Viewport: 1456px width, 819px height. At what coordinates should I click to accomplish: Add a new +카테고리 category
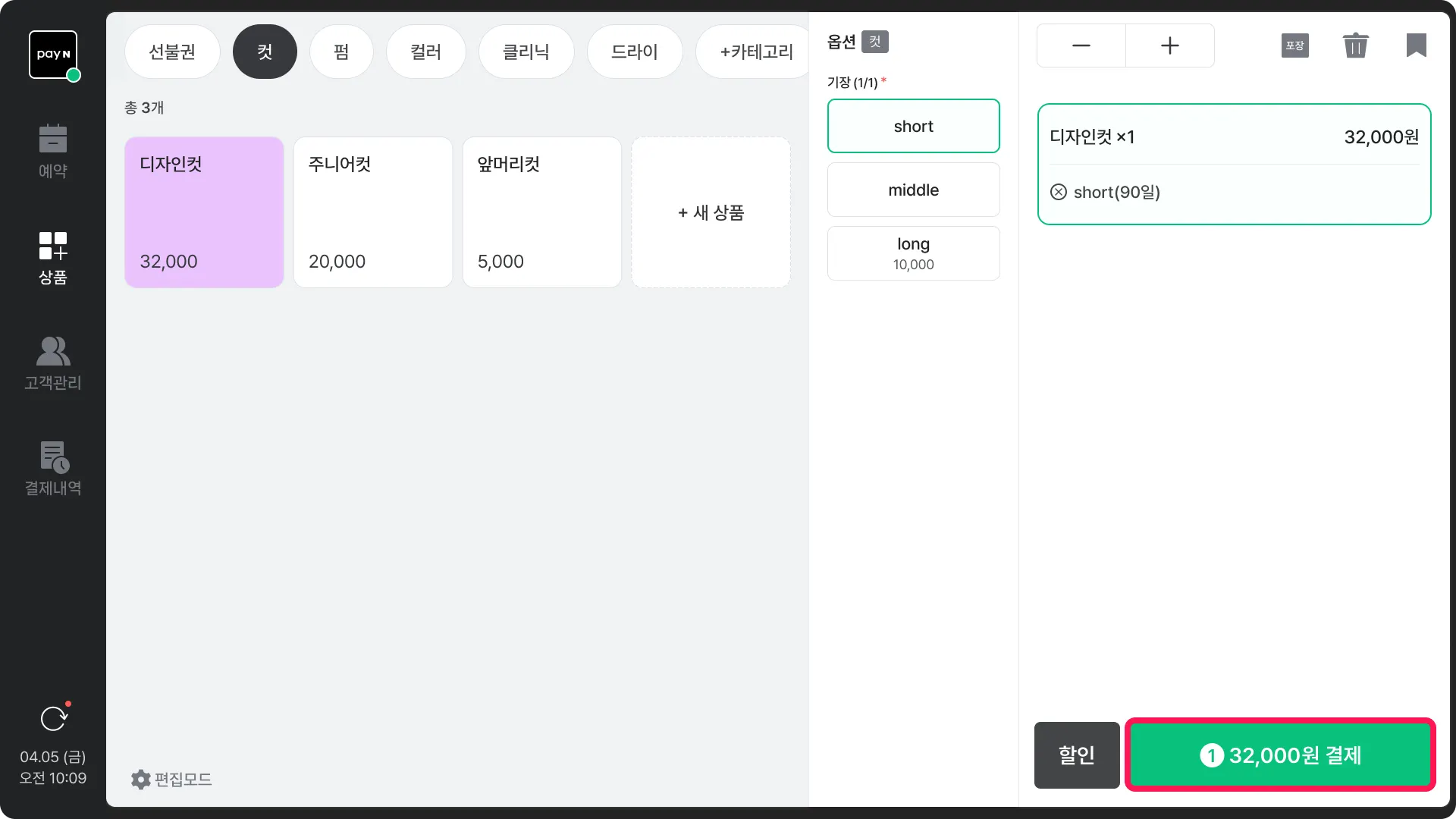[755, 52]
